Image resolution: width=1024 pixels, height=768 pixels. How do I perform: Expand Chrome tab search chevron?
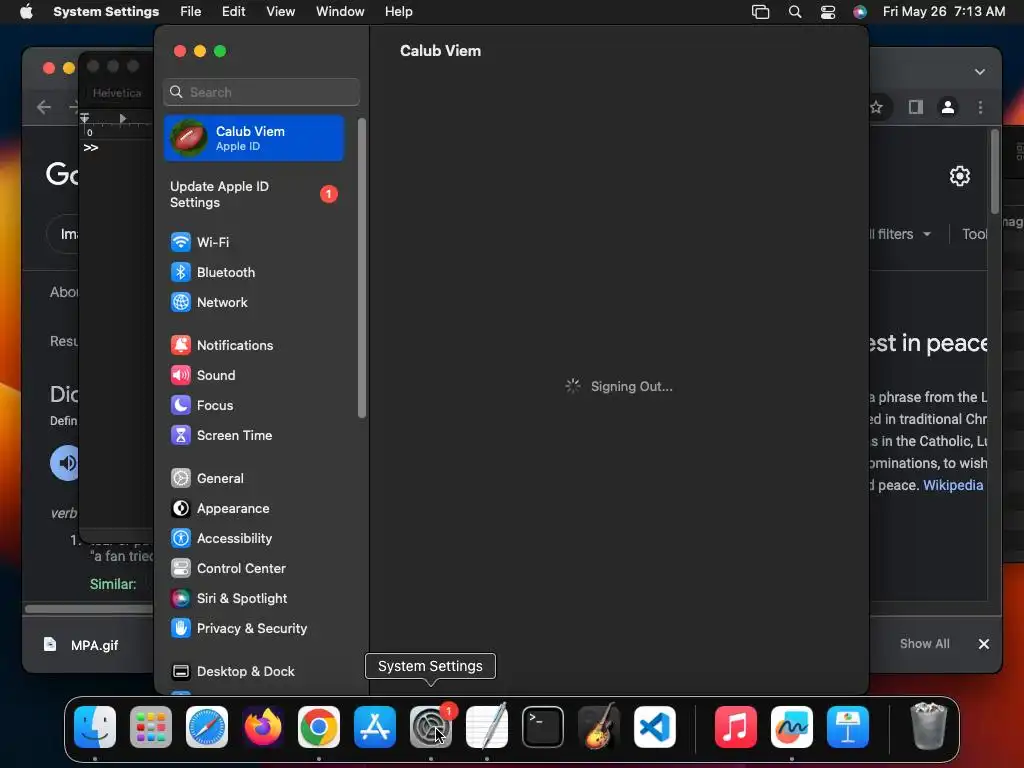pos(980,72)
